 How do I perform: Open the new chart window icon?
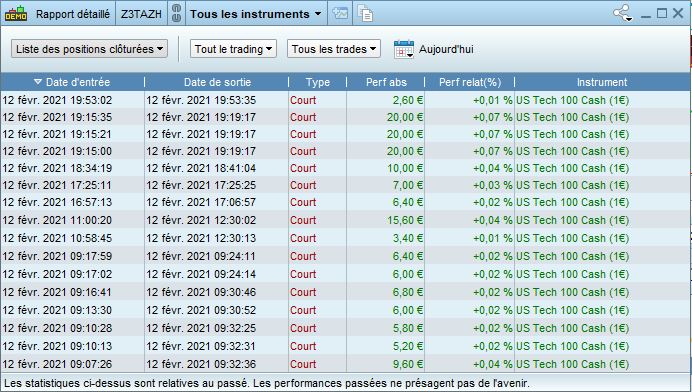click(x=340, y=13)
